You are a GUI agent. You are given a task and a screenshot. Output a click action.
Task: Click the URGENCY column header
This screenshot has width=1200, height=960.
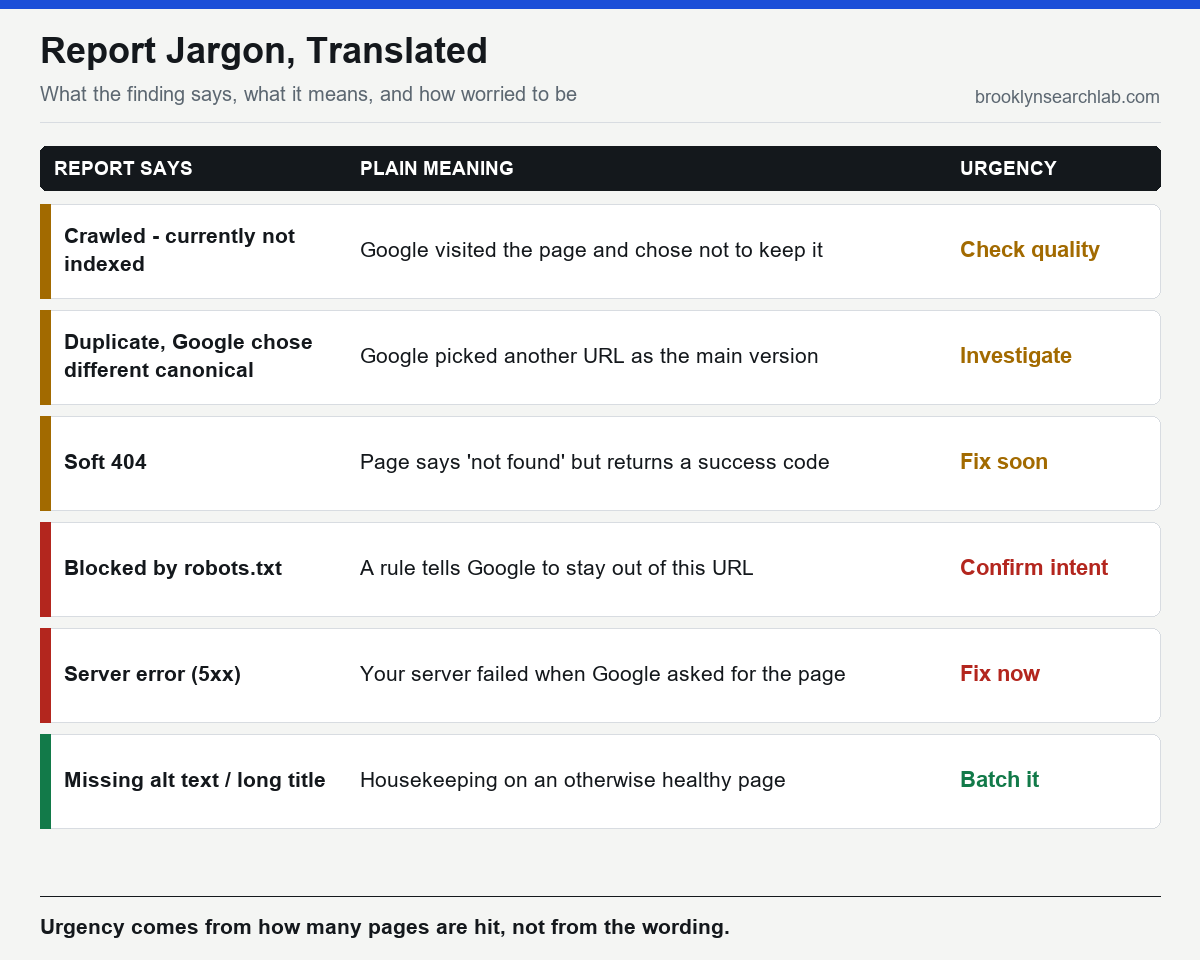click(1008, 168)
